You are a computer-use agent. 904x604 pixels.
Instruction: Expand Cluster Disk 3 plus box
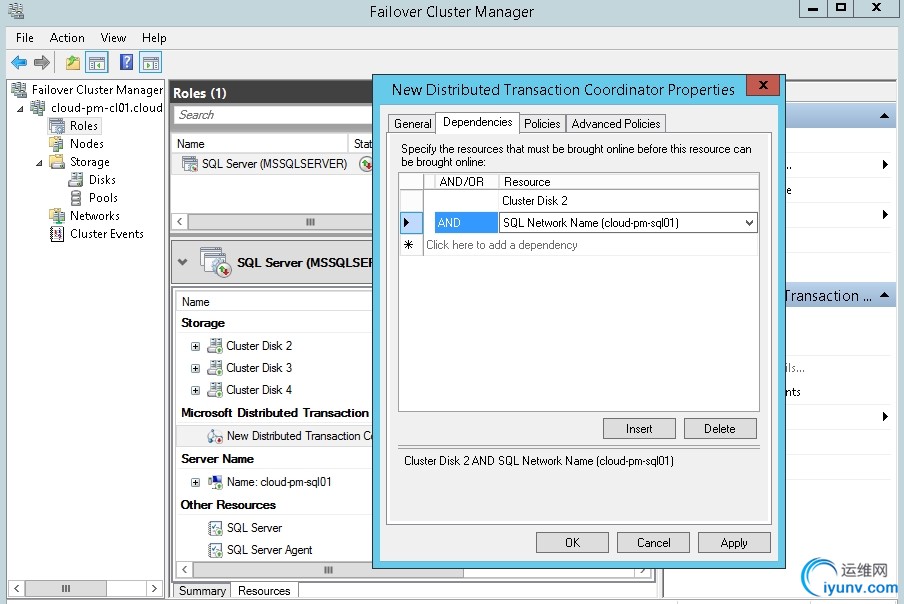[195, 368]
